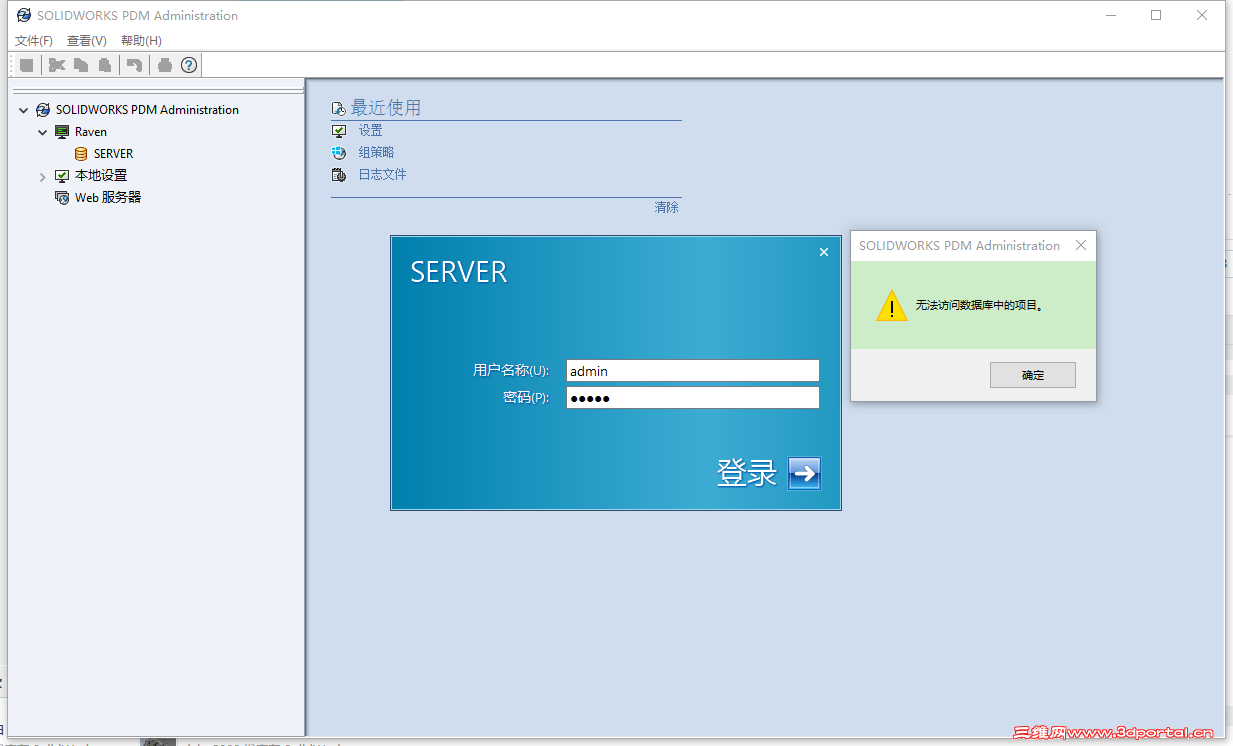Screen dimensions: 1233x746
Task: Click the 日志文件 icon under 最近使用
Action: tap(339, 175)
